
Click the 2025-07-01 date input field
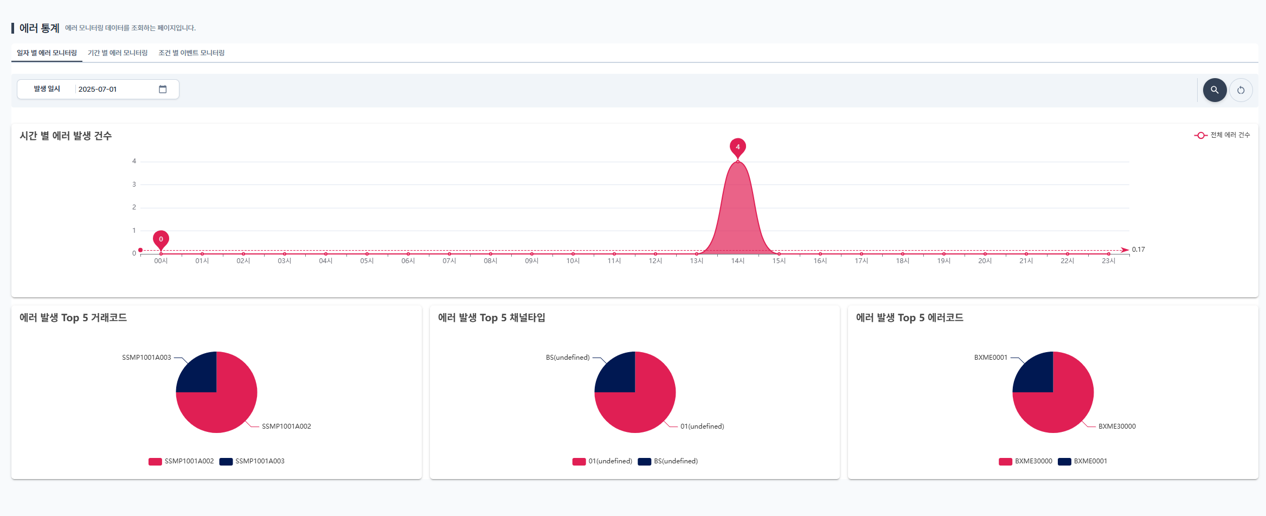[118, 89]
